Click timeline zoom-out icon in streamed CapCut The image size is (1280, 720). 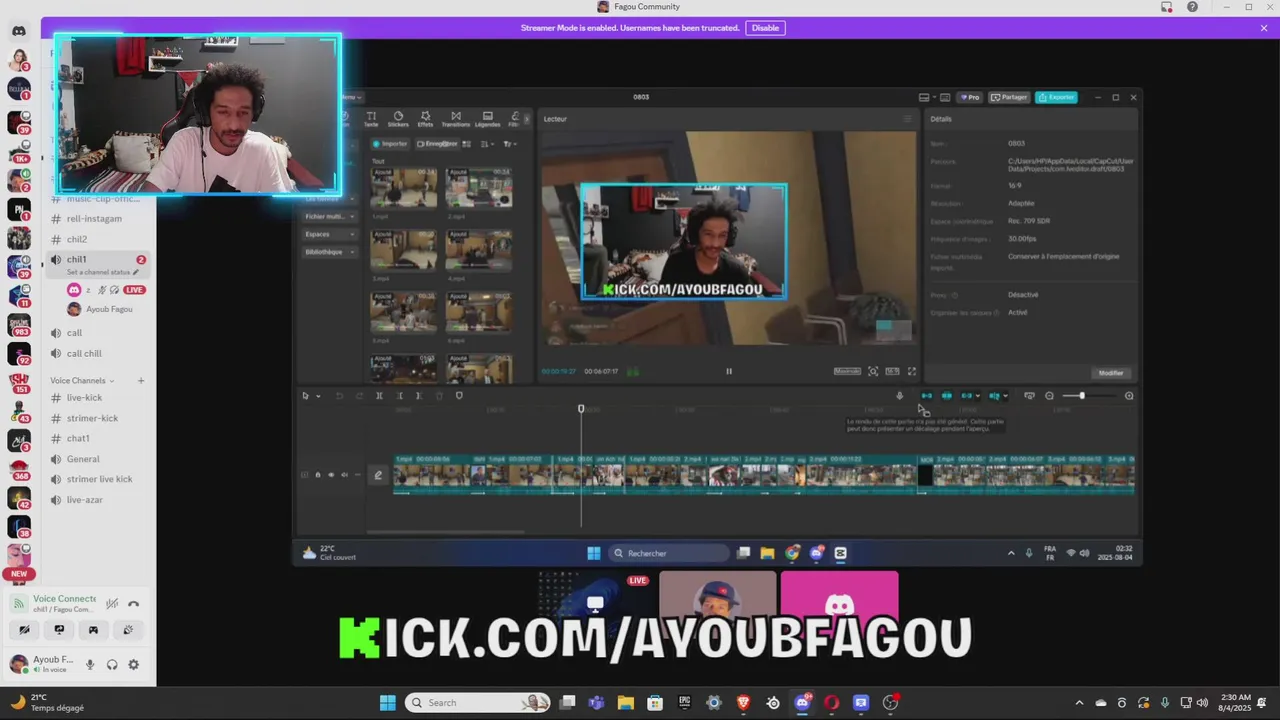(1049, 396)
